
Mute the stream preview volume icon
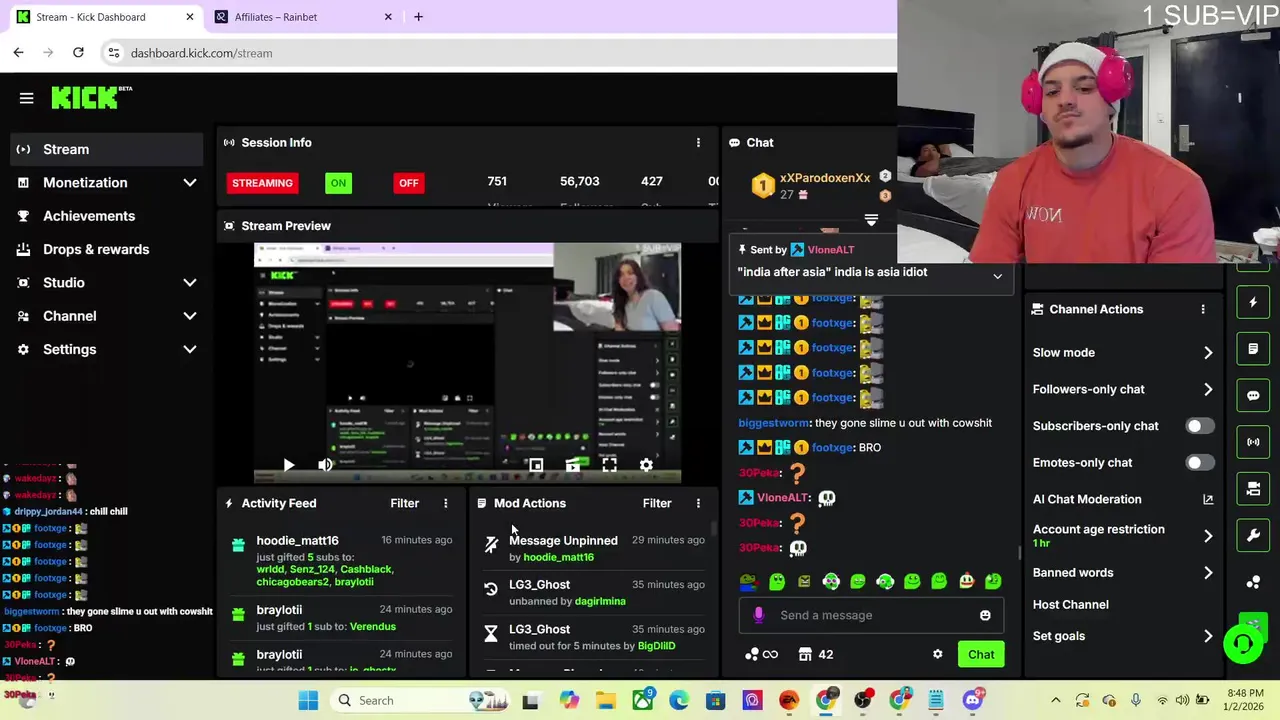point(325,465)
